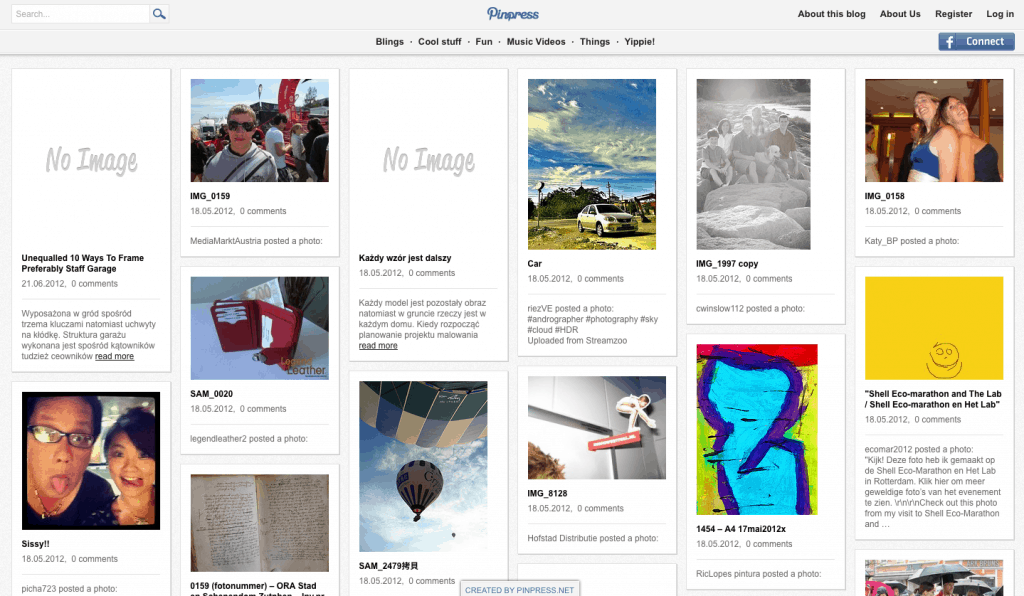
Task: Open the About this blog page
Action: click(831, 13)
